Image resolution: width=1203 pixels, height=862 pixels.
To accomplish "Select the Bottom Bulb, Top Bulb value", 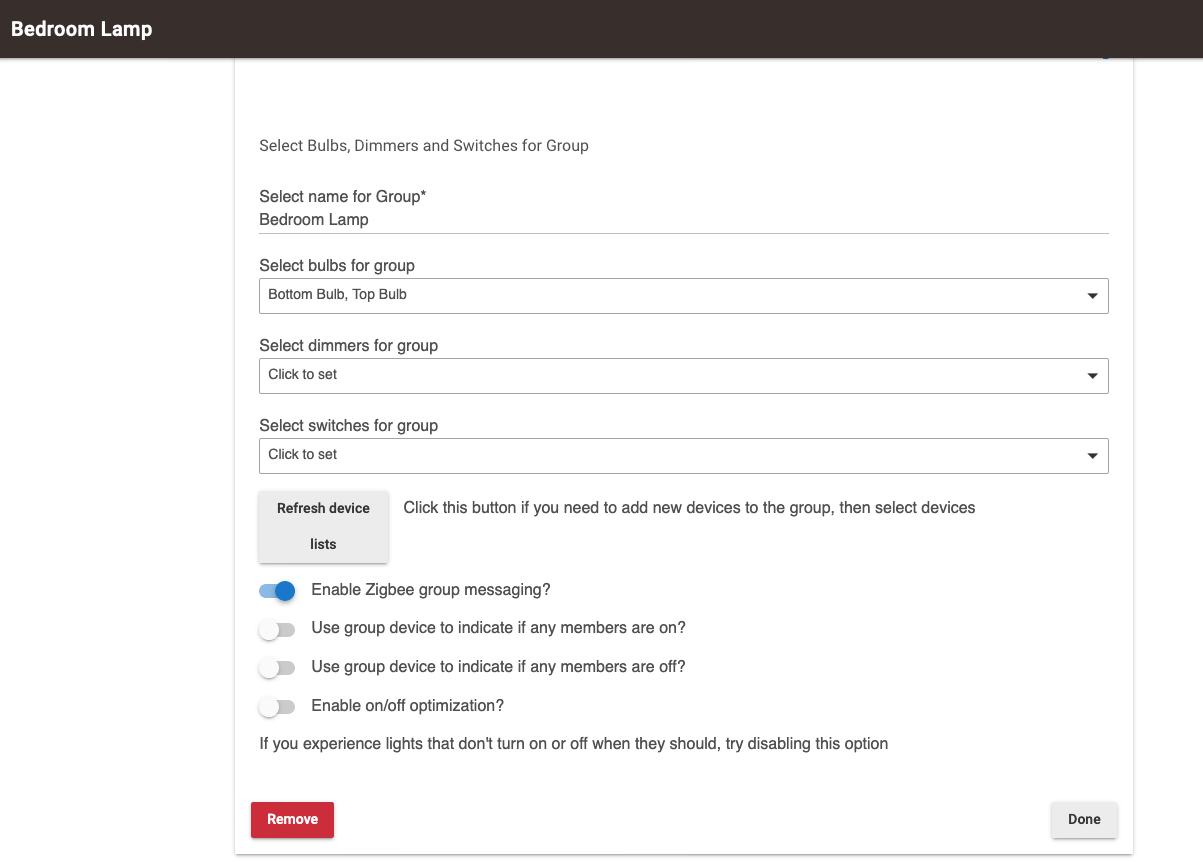I will coord(336,294).
